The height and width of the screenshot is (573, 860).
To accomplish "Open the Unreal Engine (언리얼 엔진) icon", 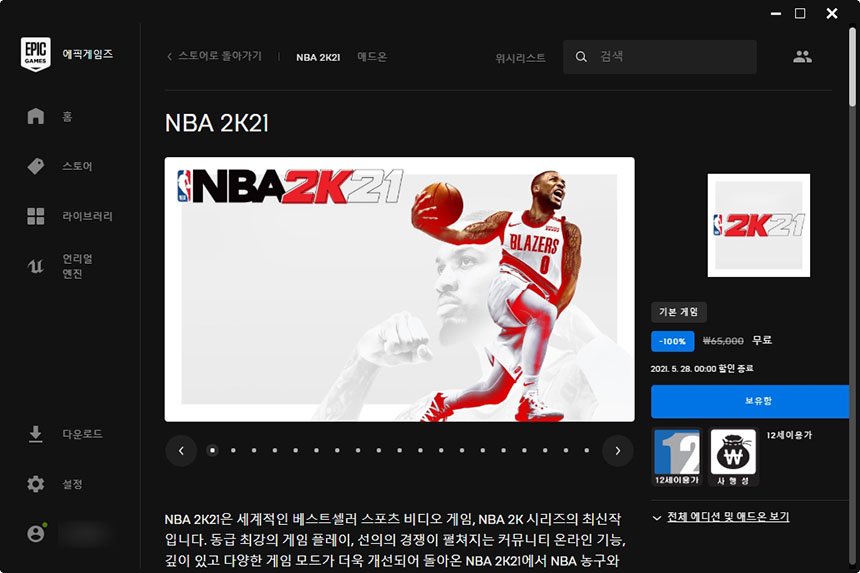I will [36, 266].
